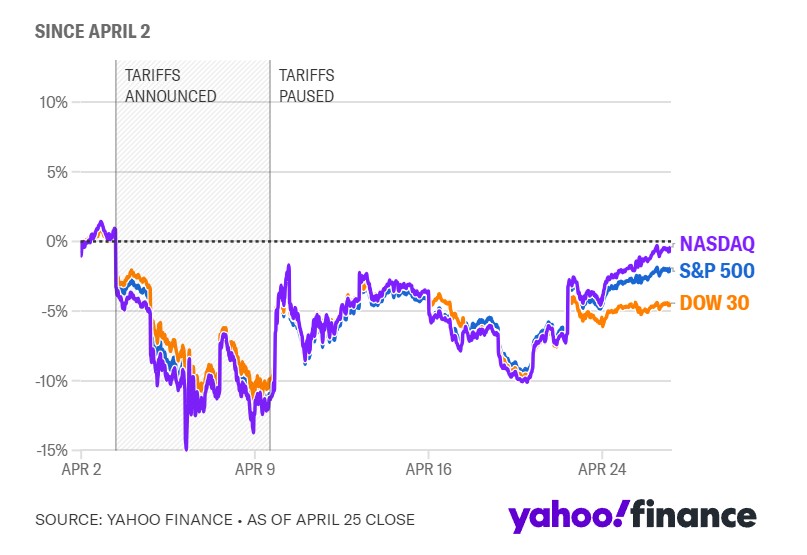Click the 5% y-axis label

point(57,172)
